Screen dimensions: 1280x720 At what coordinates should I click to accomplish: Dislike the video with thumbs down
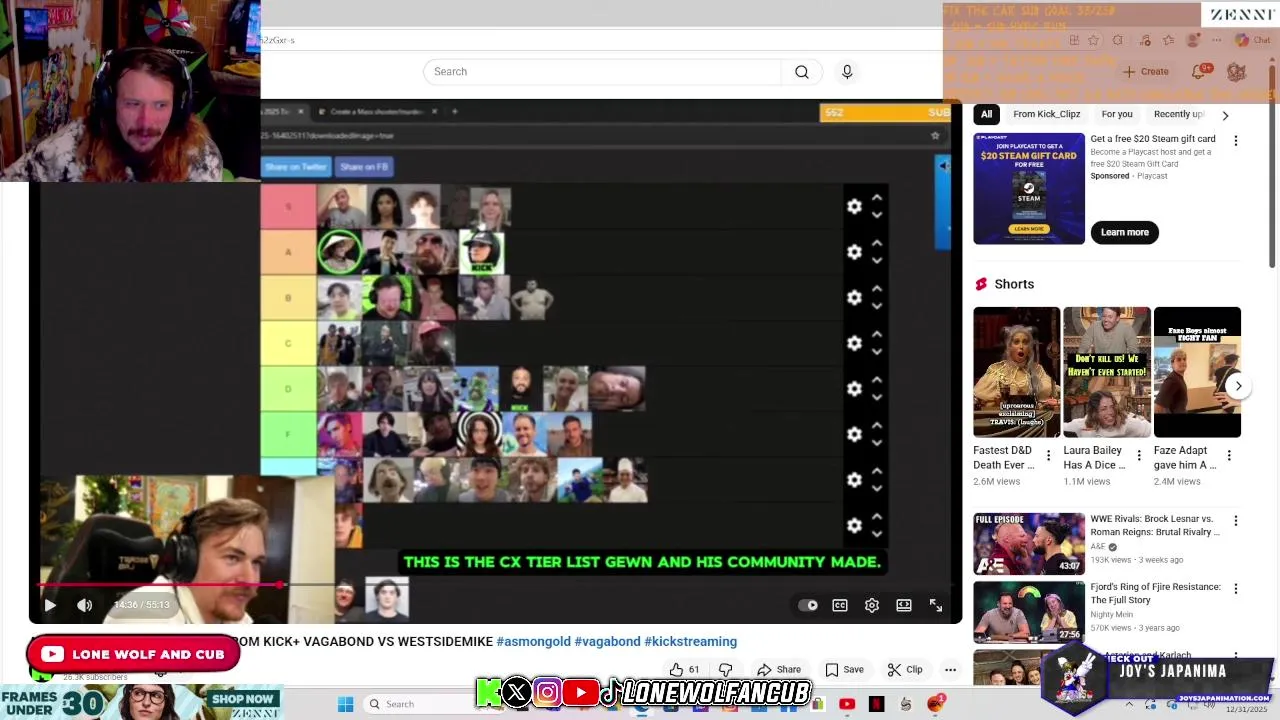coord(726,670)
